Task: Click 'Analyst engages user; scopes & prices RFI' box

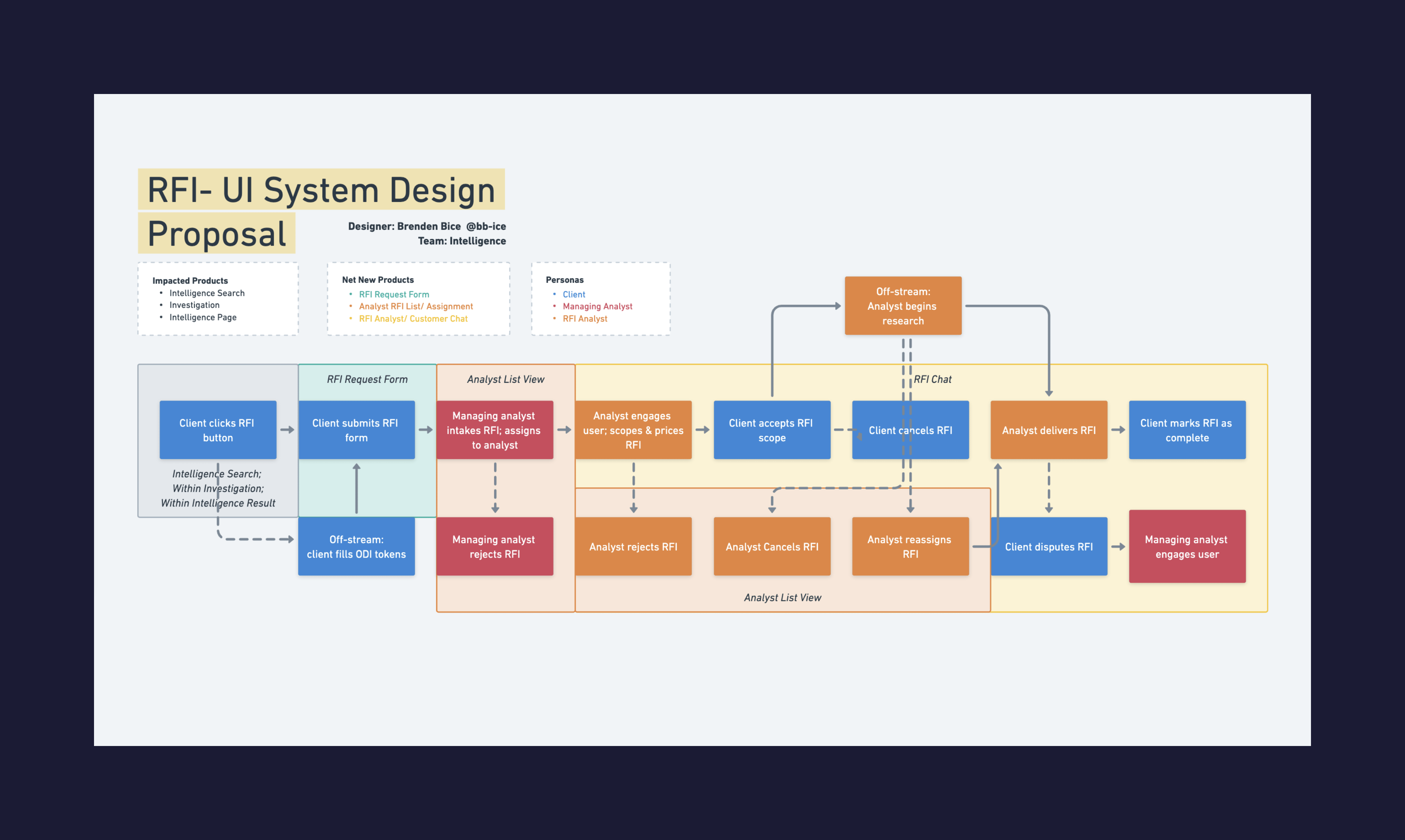Action: tap(633, 430)
